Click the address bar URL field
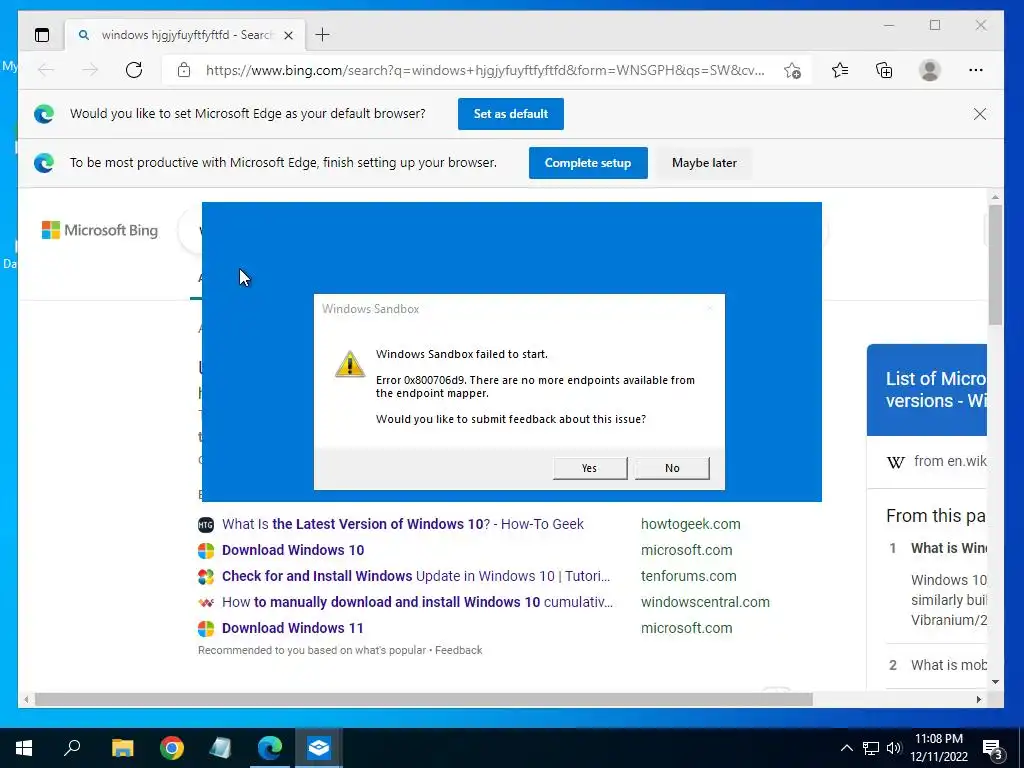The width and height of the screenshot is (1024, 768). click(485, 71)
